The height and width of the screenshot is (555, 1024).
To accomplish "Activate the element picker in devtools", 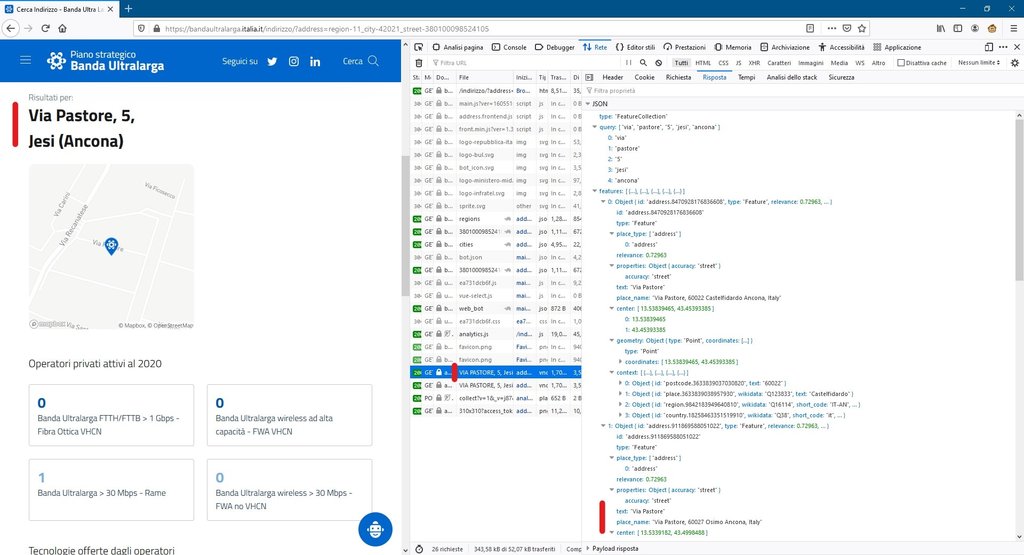I will click(420, 47).
